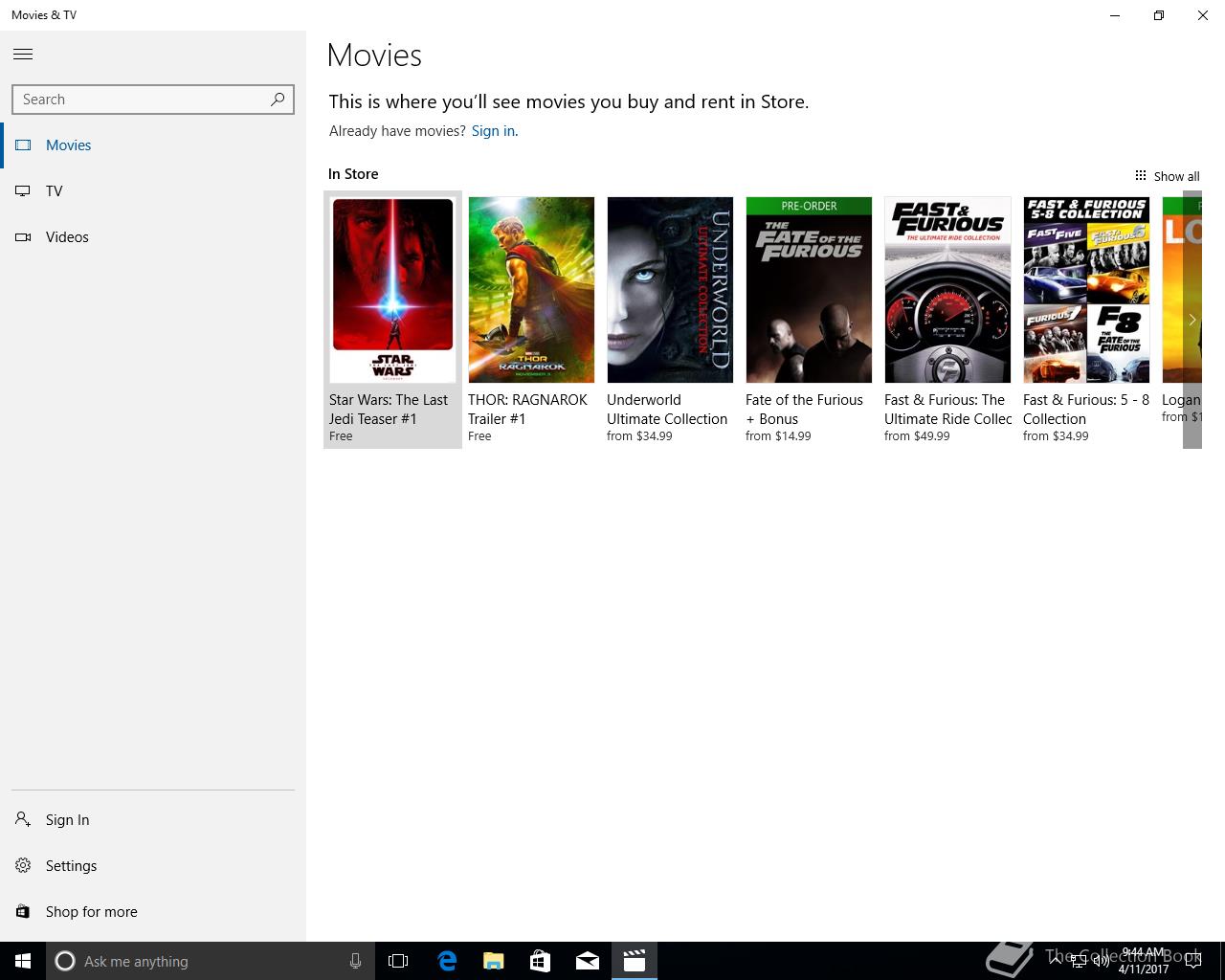Screen dimensions: 1225x980
Task: Open Star Wars: The Last Jedi poster
Action: (x=392, y=290)
